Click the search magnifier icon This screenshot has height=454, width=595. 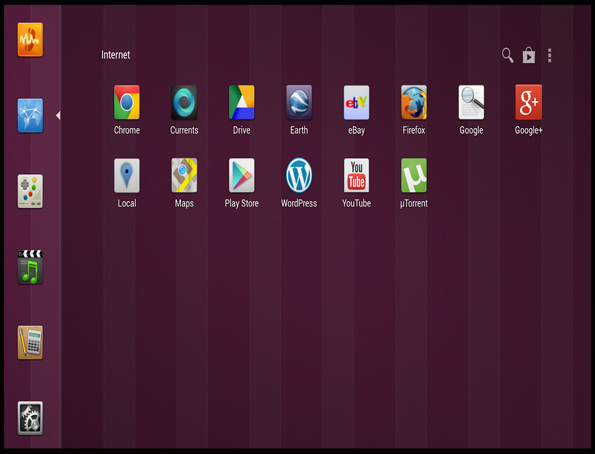[x=507, y=55]
